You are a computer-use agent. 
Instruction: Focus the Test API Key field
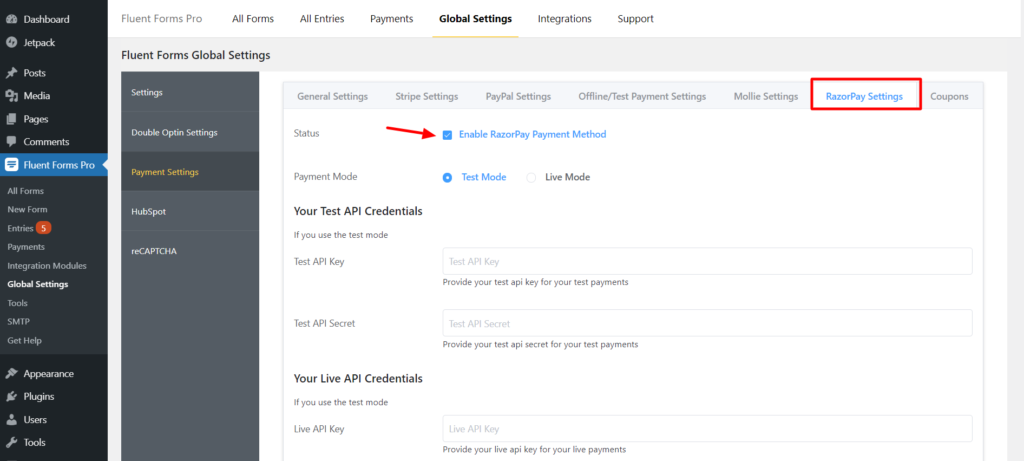(707, 261)
